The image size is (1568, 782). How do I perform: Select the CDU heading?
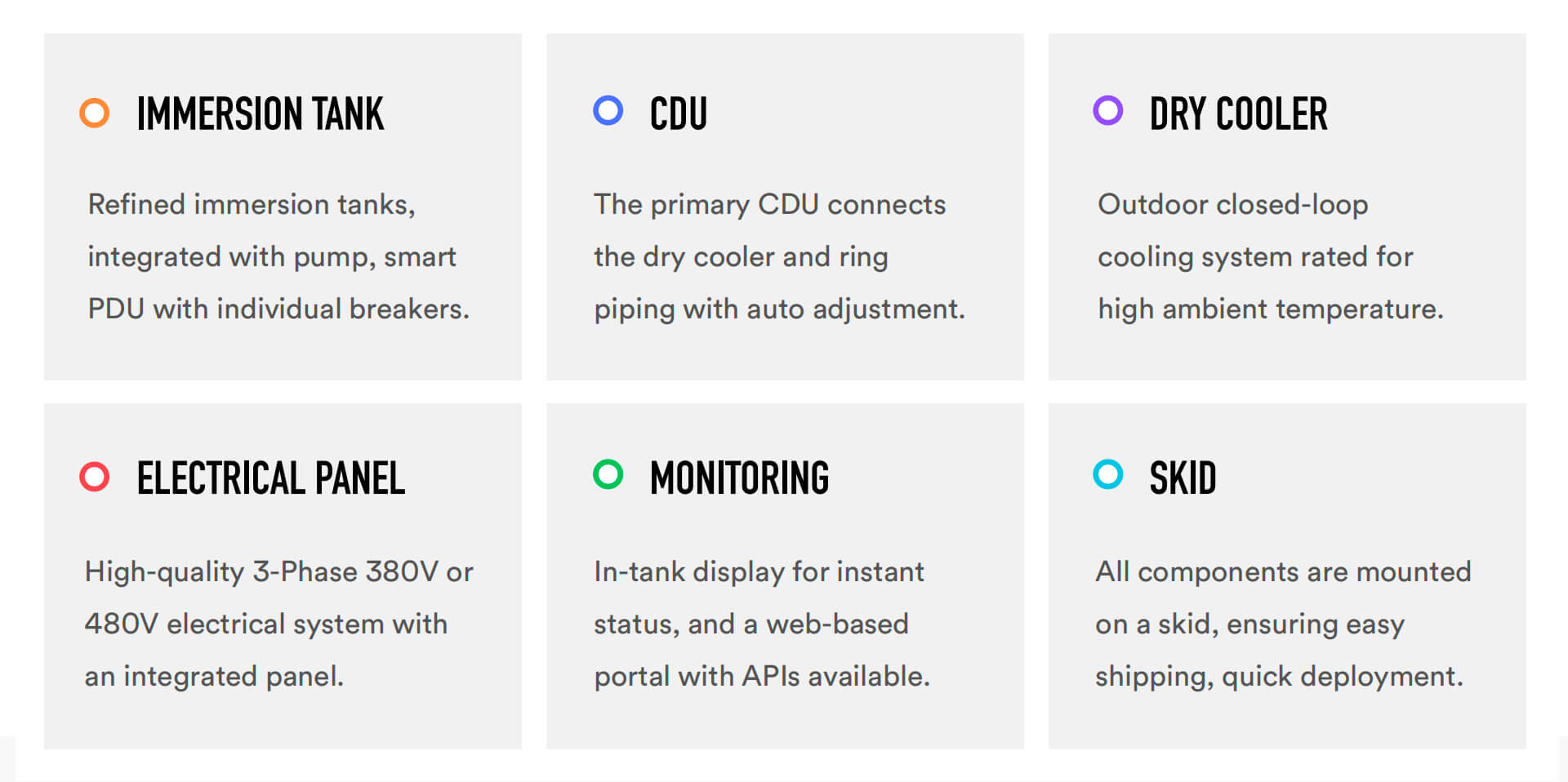tap(678, 114)
